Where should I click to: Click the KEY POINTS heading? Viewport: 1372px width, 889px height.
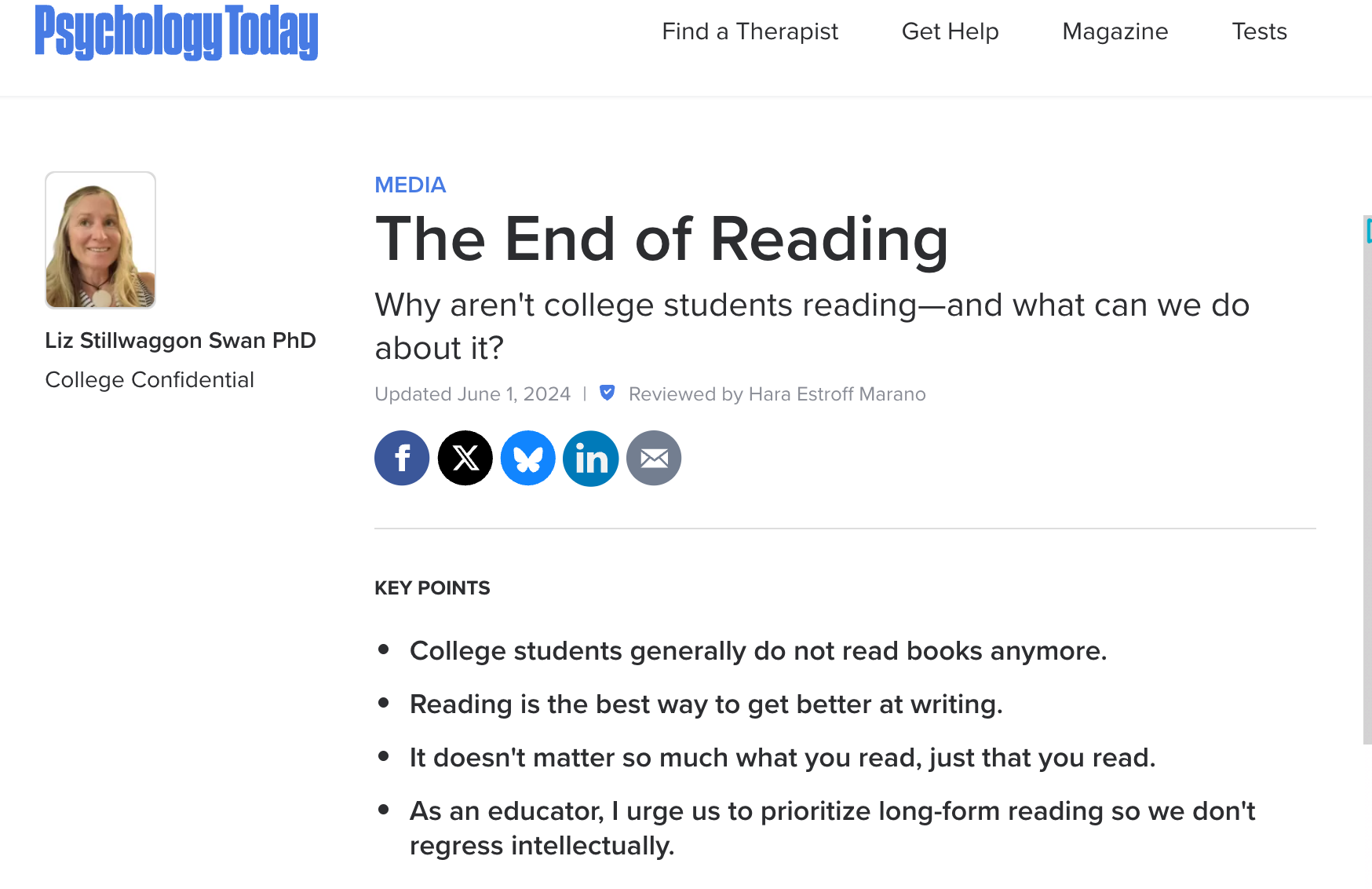[x=432, y=587]
